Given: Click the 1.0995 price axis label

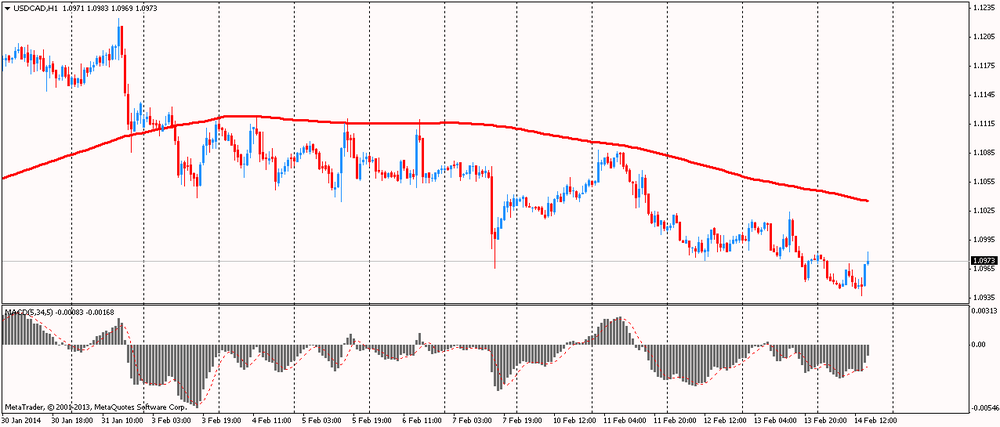Looking at the screenshot, I should point(982,240).
